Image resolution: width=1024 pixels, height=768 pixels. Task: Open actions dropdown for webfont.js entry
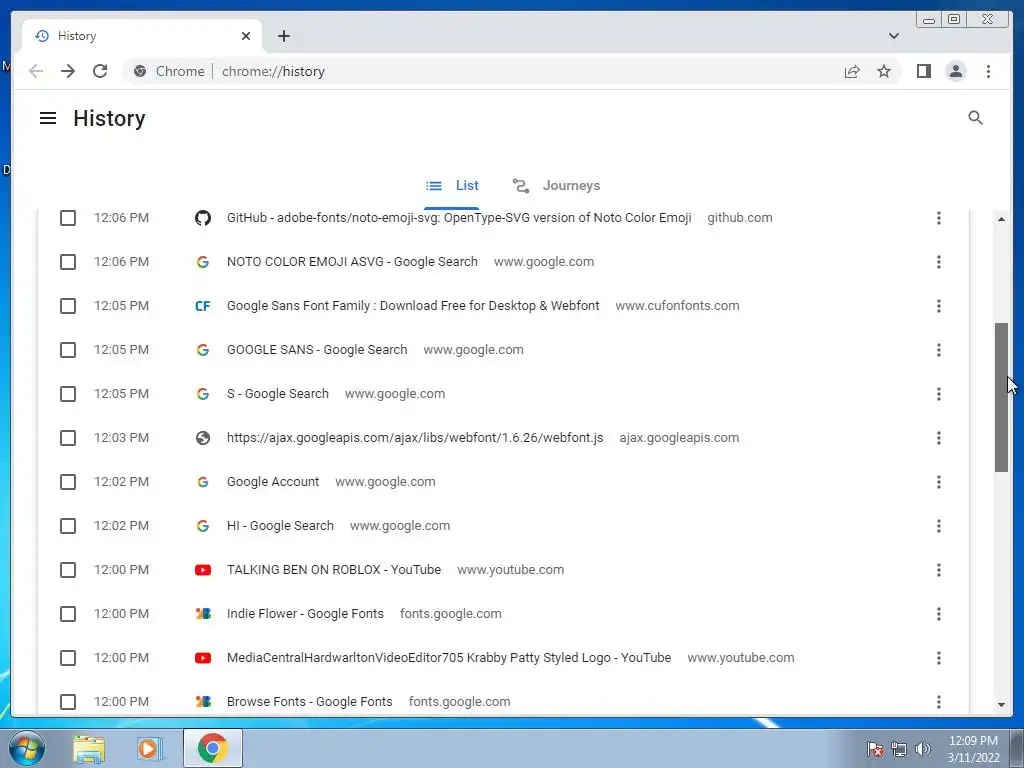coord(938,438)
